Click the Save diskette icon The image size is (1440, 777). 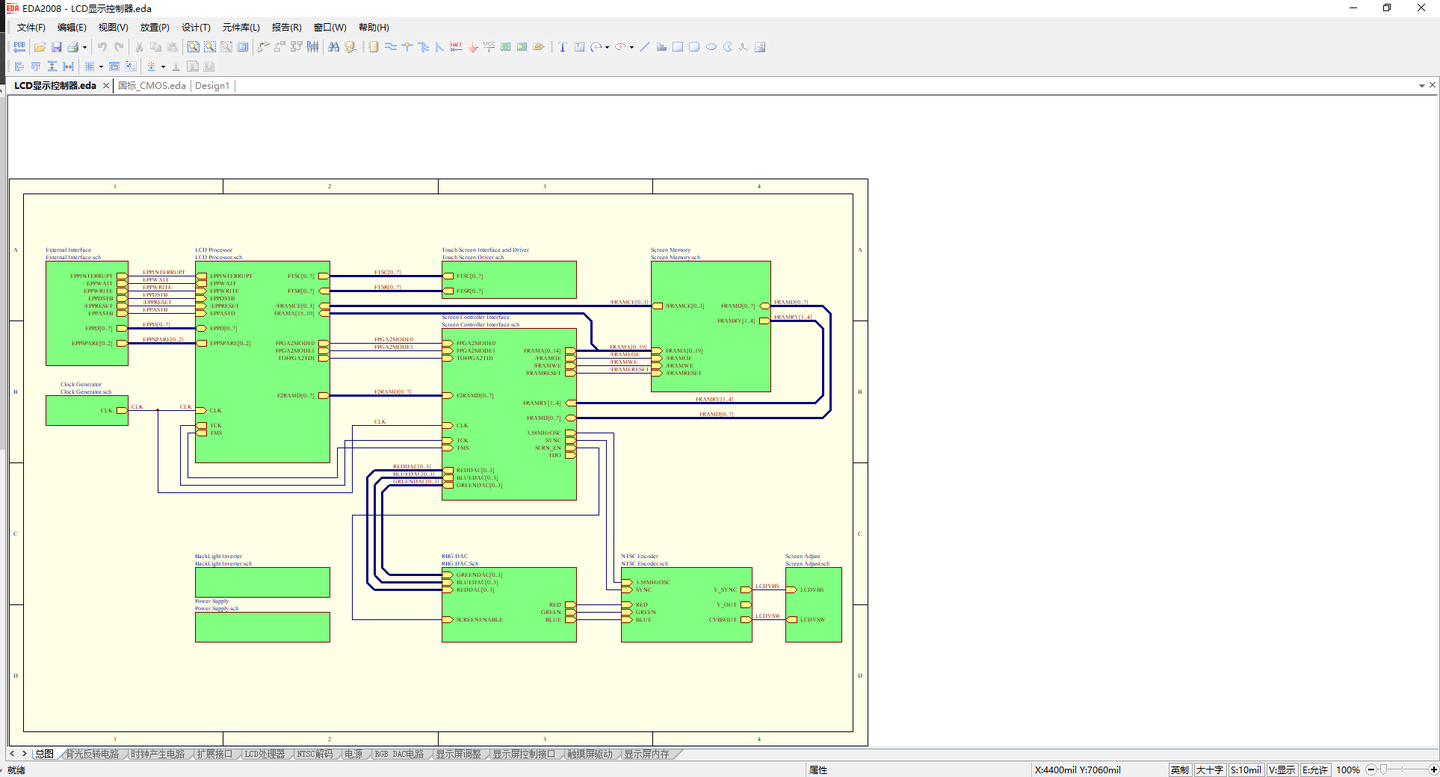pos(57,47)
